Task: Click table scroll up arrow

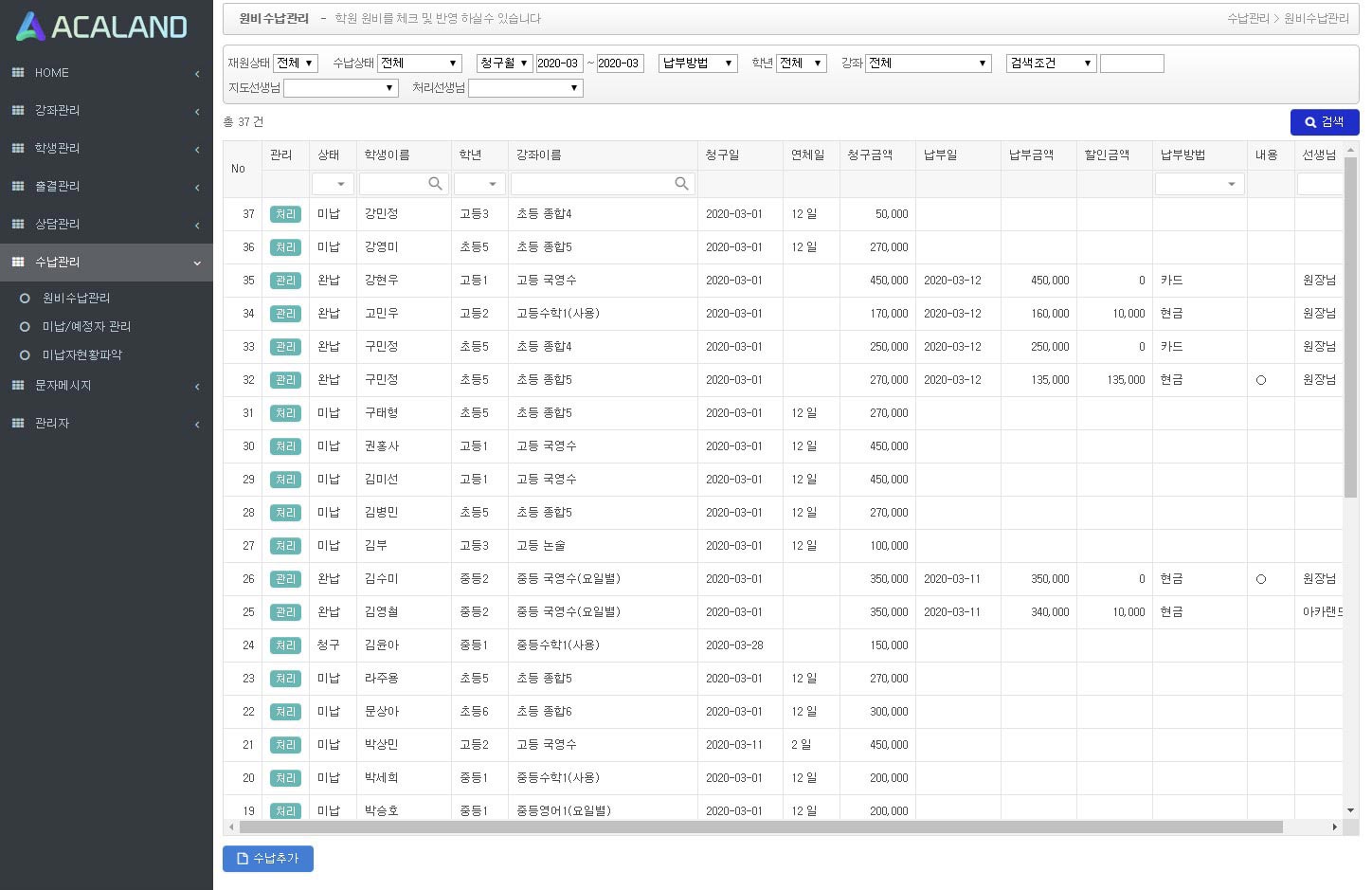Action: [x=1350, y=150]
